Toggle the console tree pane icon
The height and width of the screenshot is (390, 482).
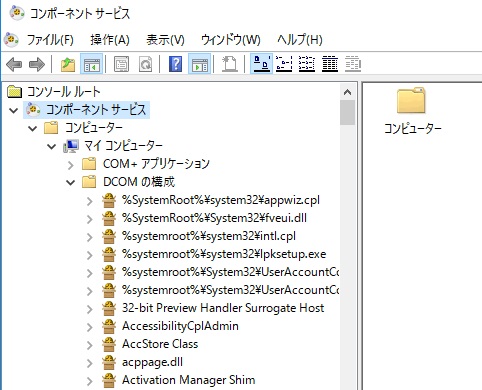click(91, 64)
